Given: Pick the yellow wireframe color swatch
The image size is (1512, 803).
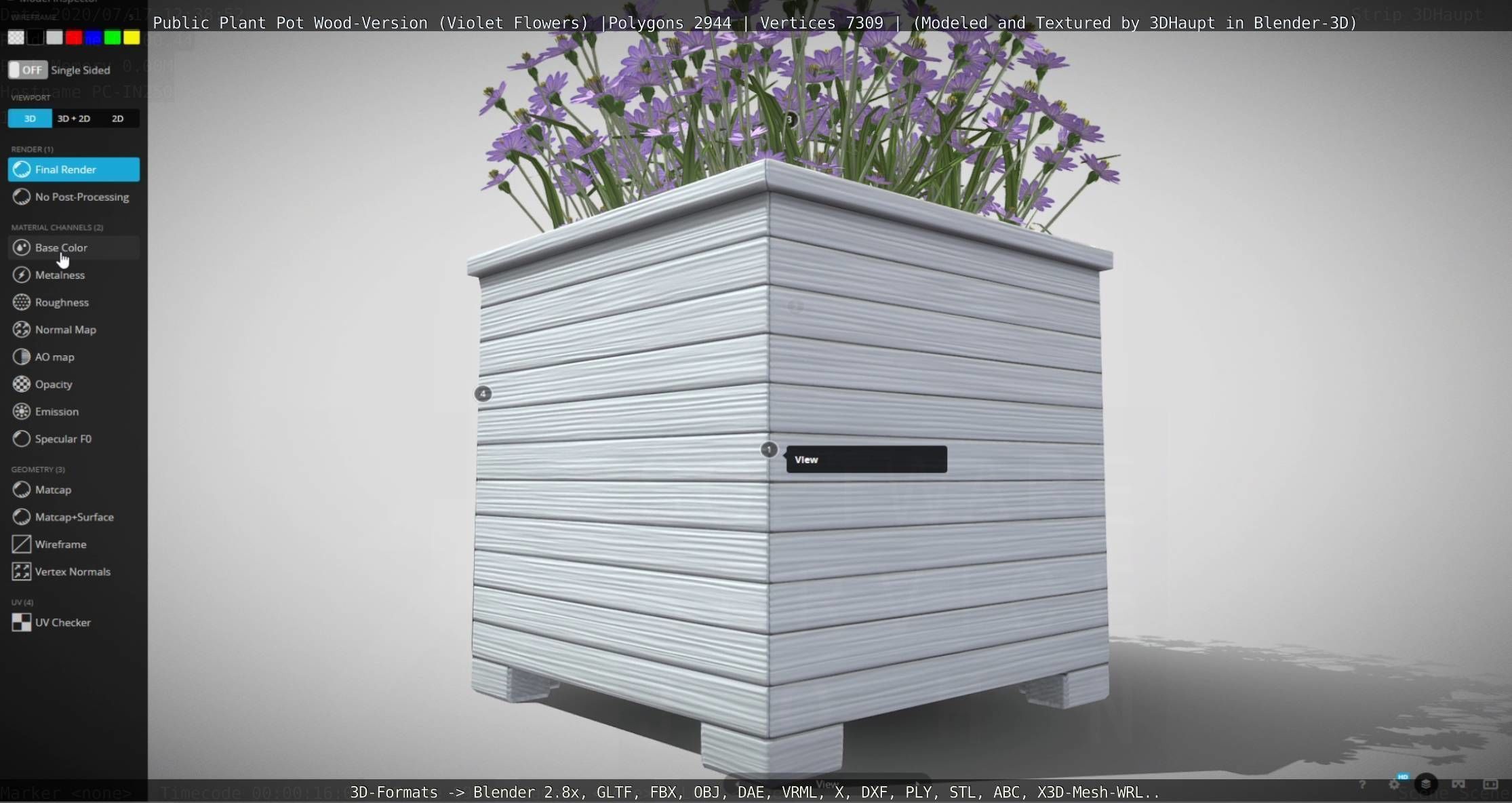Looking at the screenshot, I should [x=132, y=37].
